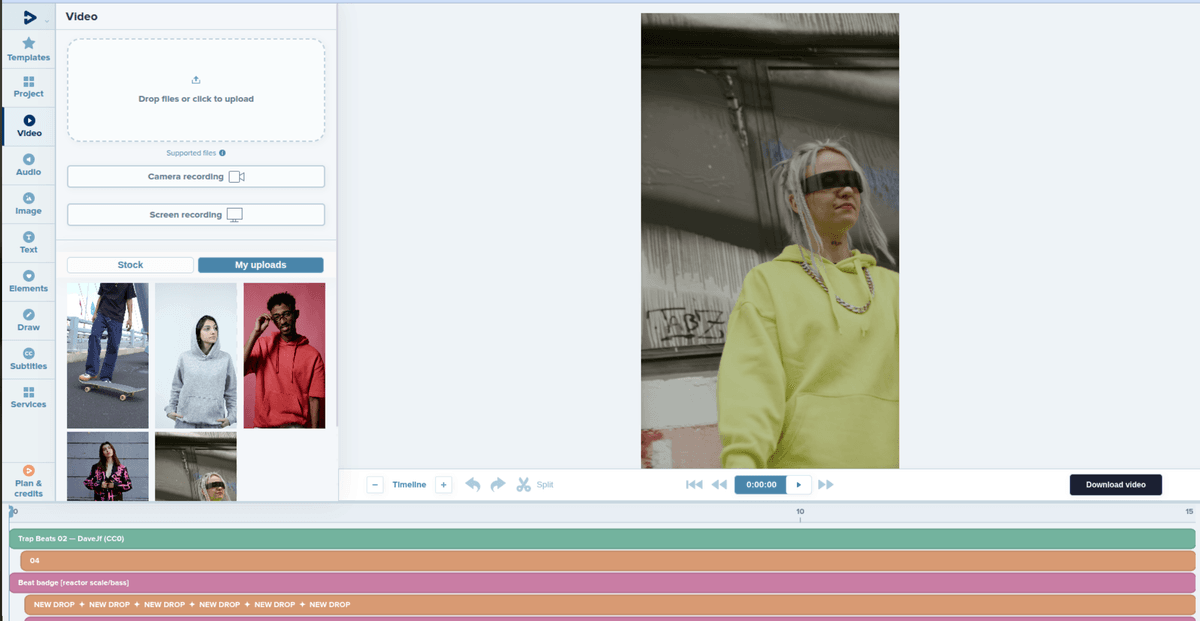Click the 10 second timeline ruler mark

tap(800, 513)
